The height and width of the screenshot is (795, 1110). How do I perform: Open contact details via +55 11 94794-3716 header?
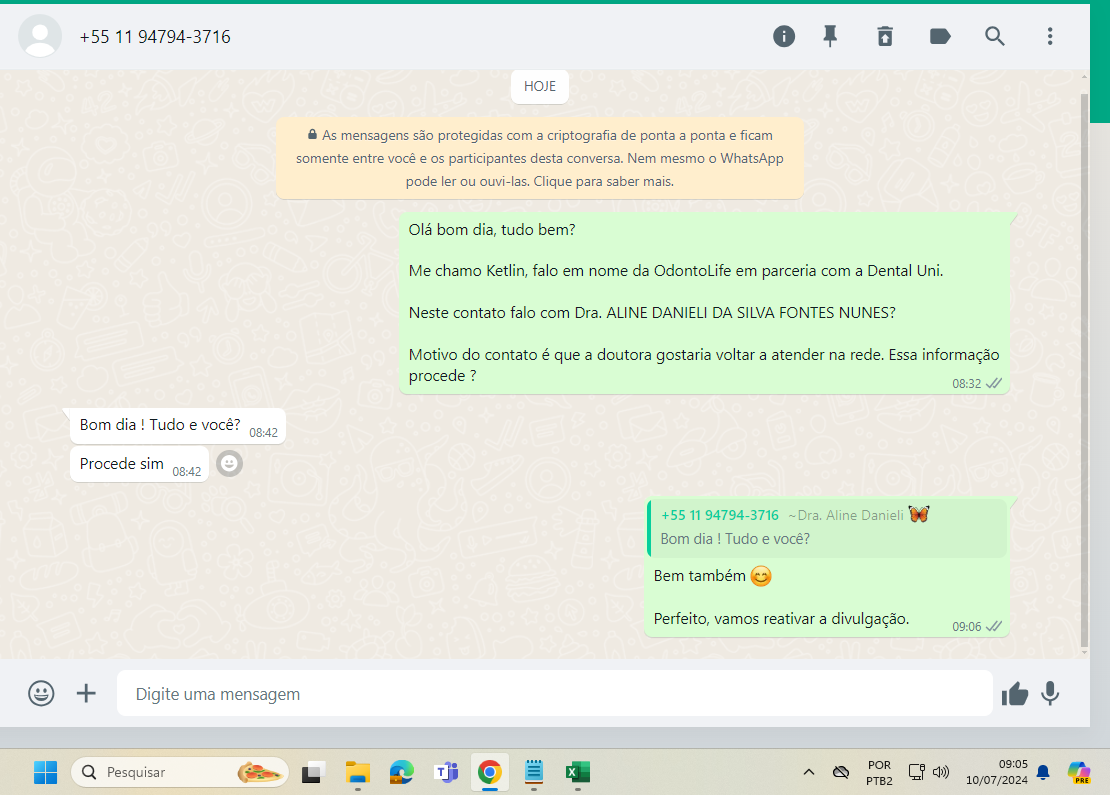click(155, 37)
